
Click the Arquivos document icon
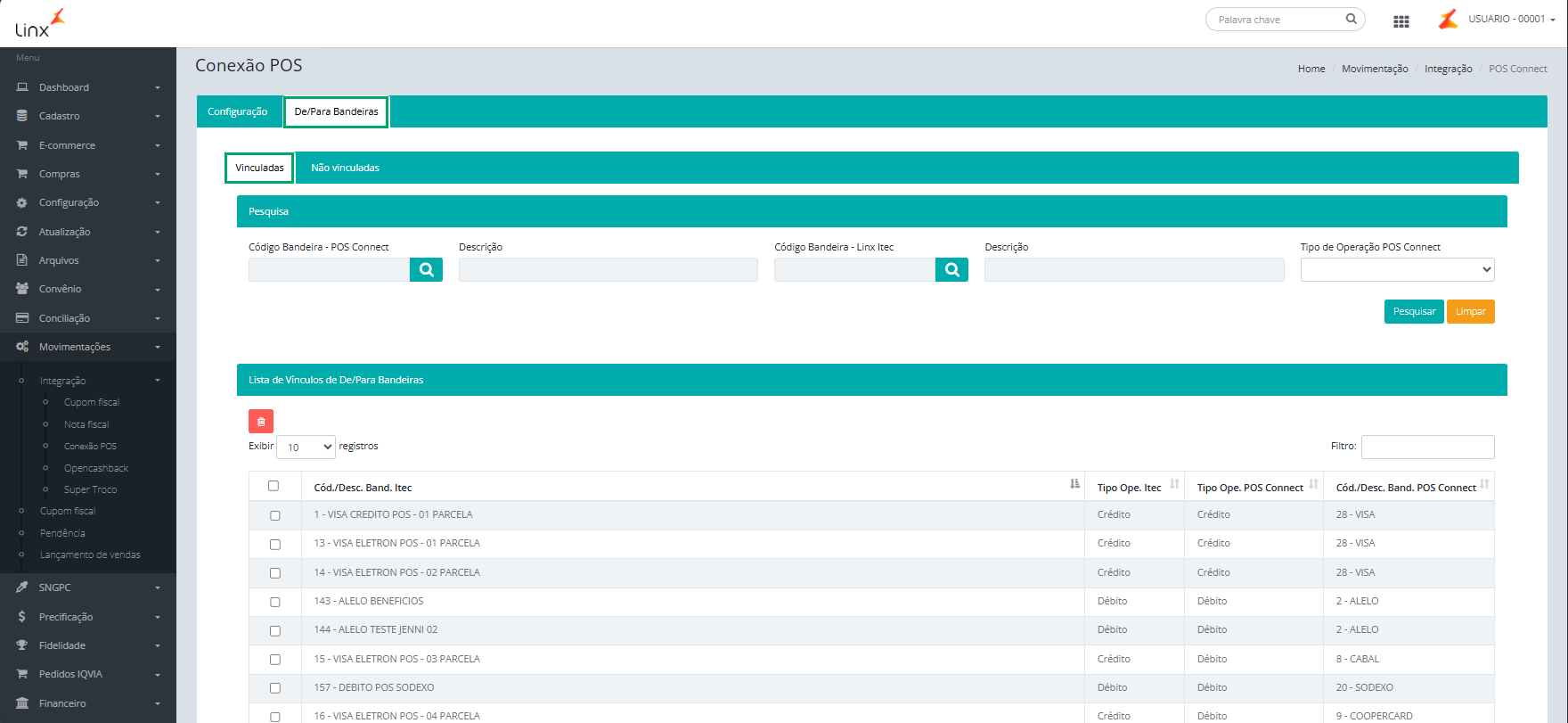click(22, 260)
